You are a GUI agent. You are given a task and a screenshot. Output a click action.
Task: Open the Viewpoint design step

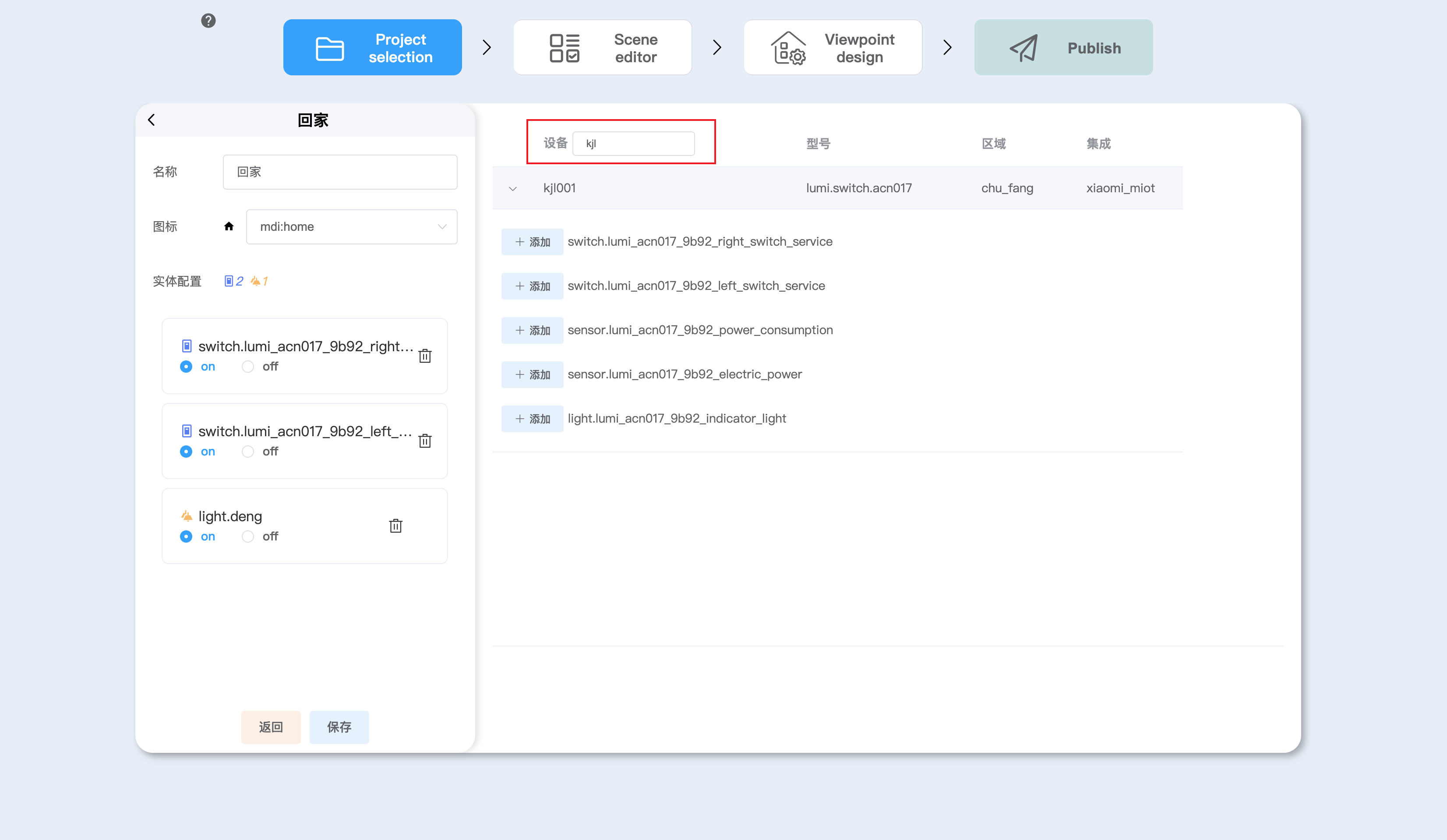point(833,48)
